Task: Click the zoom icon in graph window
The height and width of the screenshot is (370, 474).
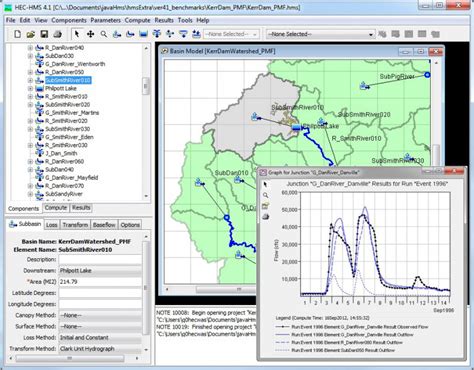Action: 265,195
